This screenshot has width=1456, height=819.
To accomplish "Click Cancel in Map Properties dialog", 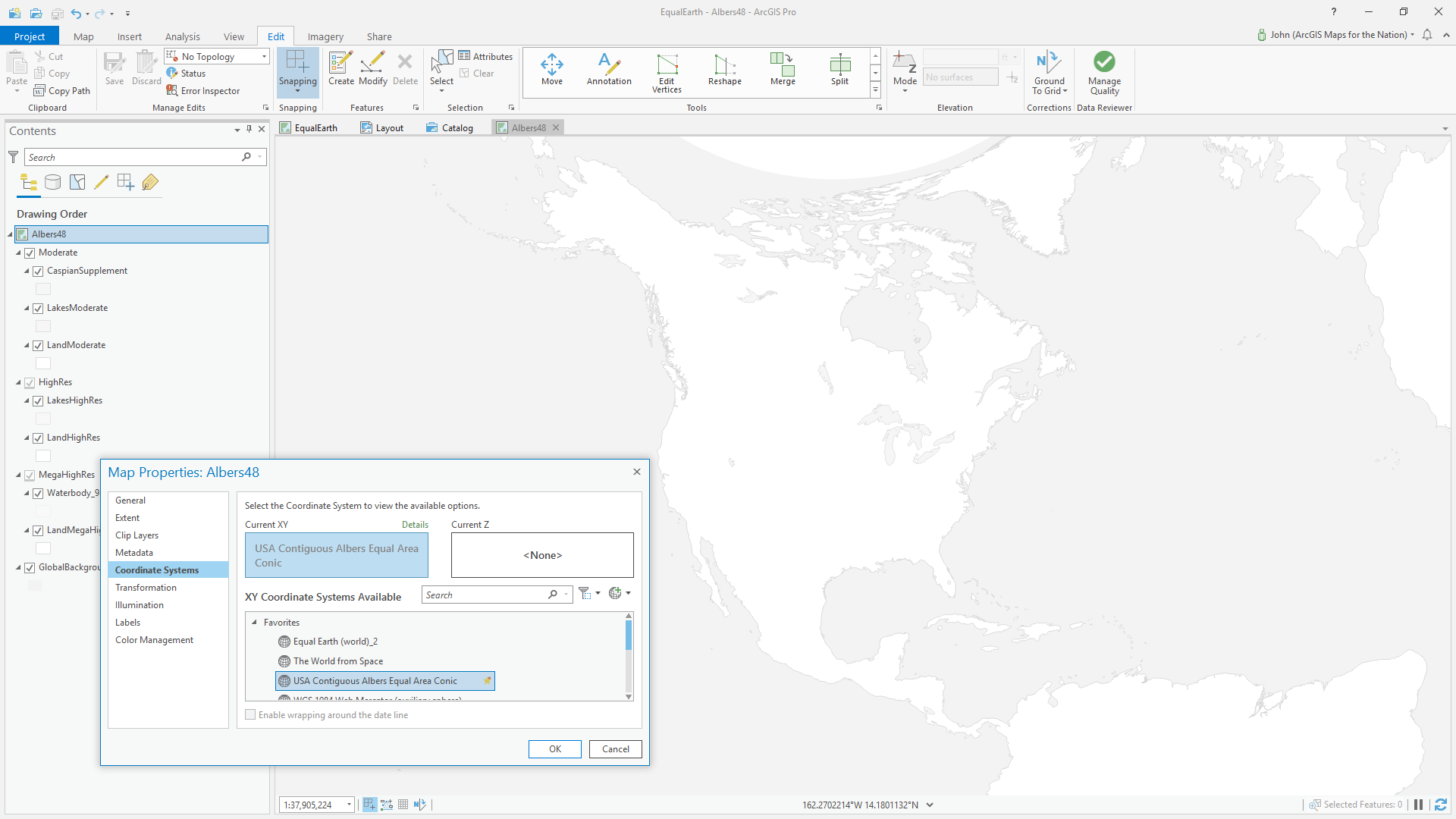I will pyautogui.click(x=615, y=748).
